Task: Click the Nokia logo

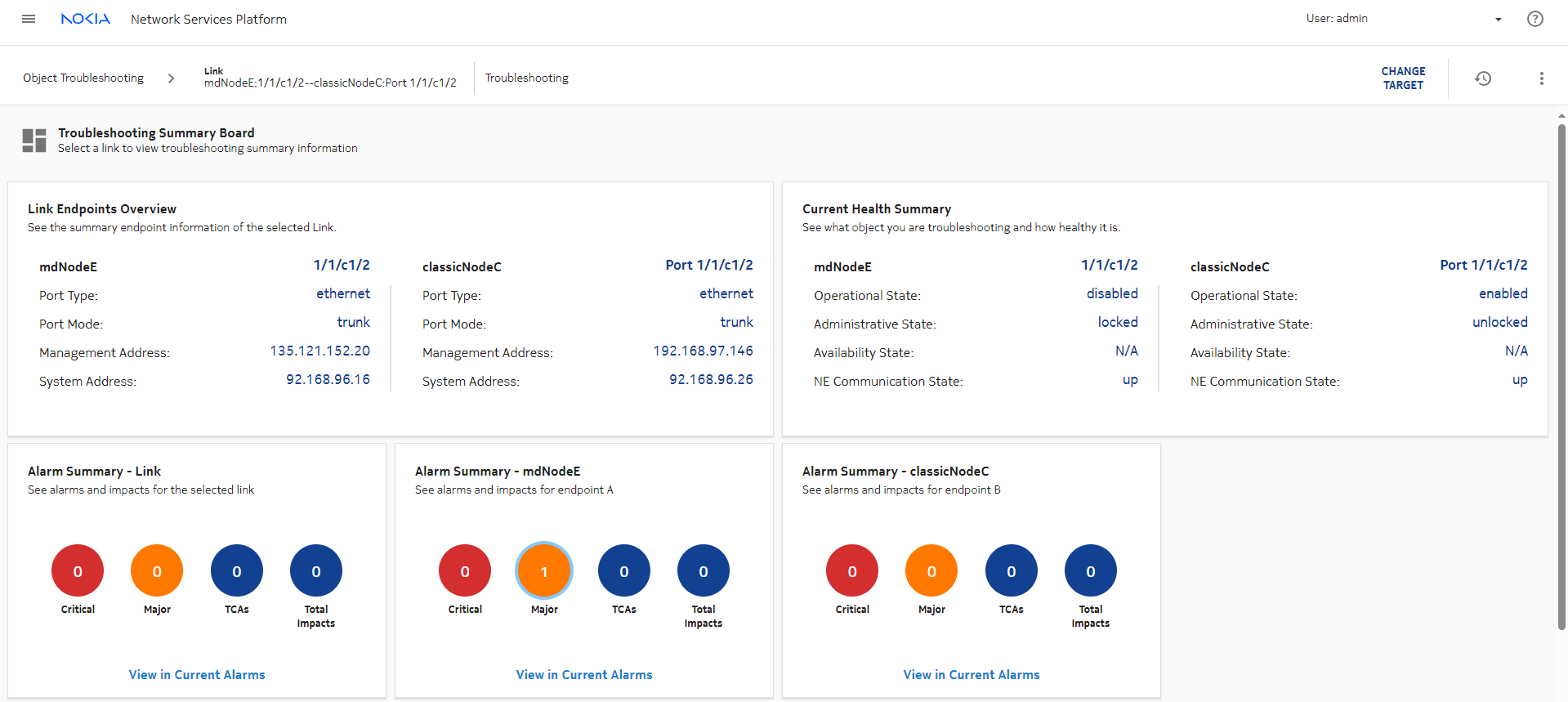Action: 85,19
